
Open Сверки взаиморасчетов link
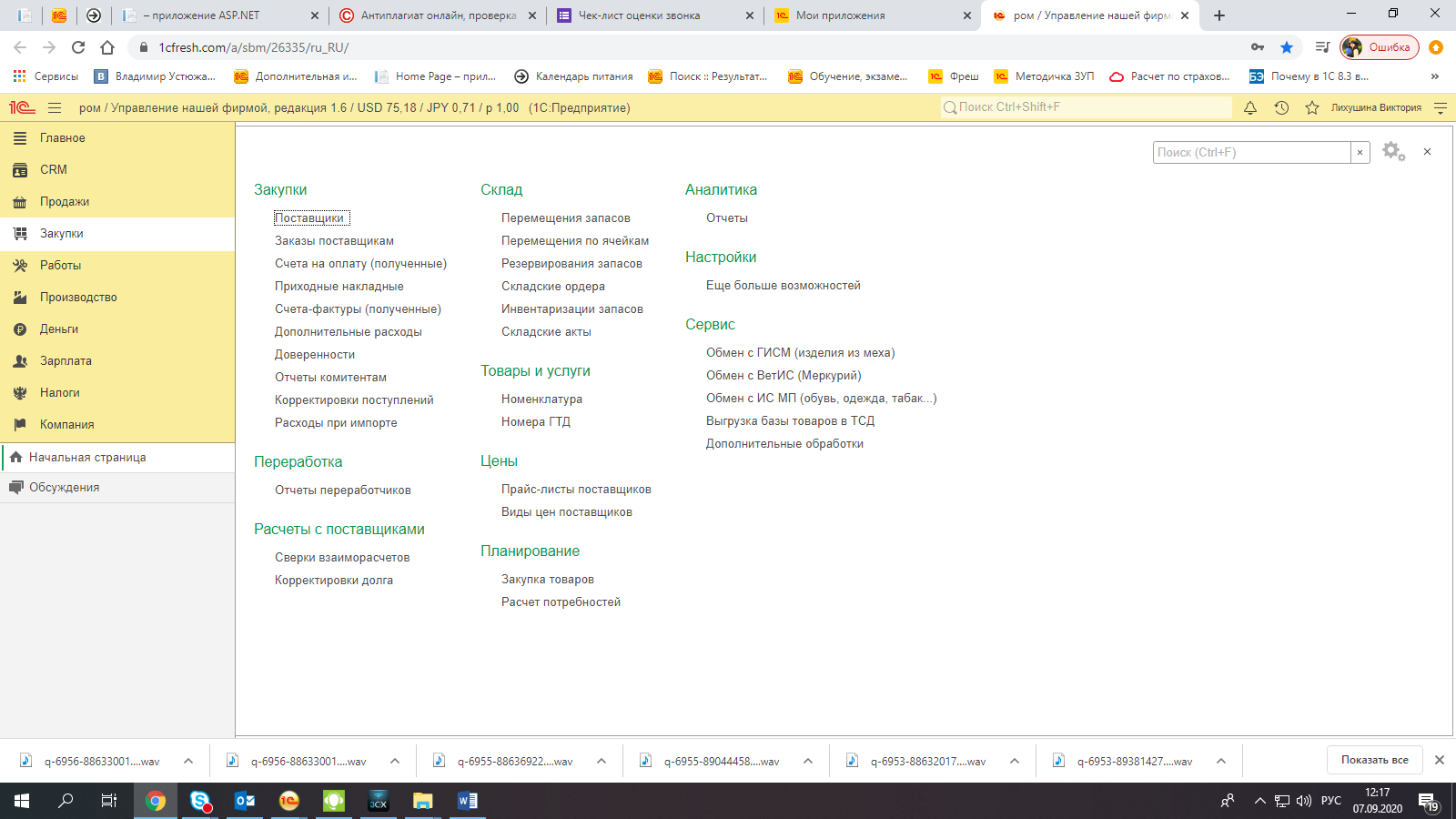pyautogui.click(x=342, y=558)
